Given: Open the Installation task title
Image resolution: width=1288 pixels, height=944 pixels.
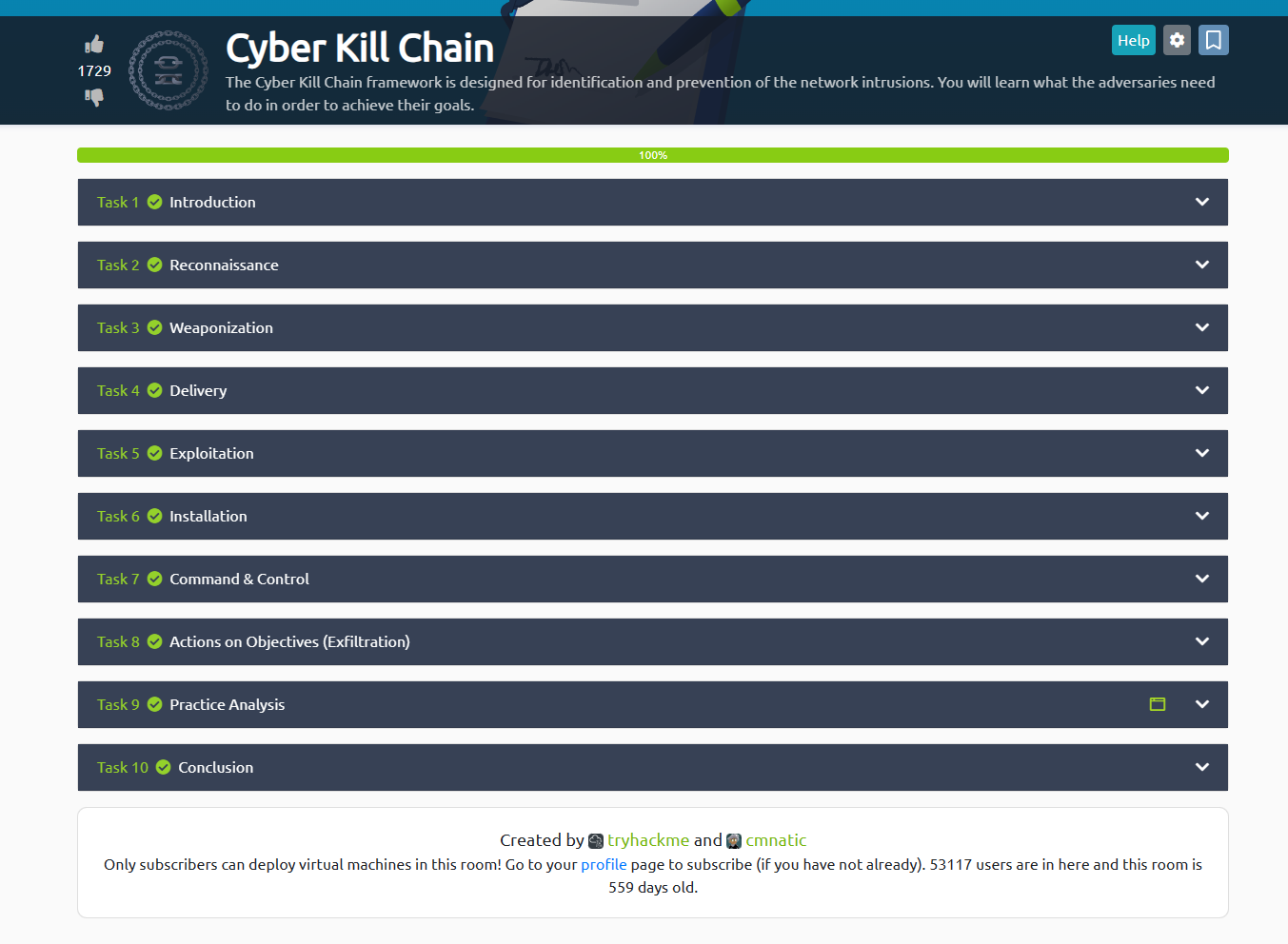Looking at the screenshot, I should tap(208, 516).
